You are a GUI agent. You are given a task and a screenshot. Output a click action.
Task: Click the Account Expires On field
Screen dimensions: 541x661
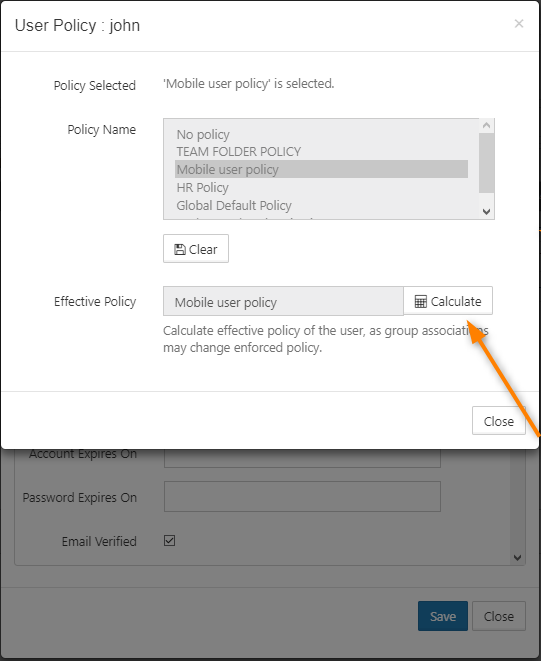pyautogui.click(x=302, y=458)
